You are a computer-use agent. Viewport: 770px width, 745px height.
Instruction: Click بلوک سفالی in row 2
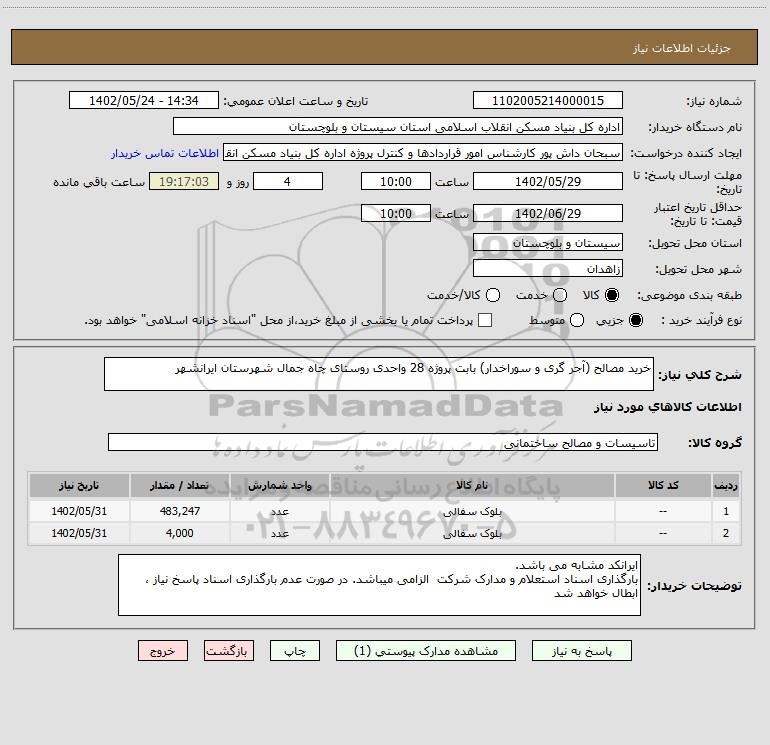tap(472, 533)
